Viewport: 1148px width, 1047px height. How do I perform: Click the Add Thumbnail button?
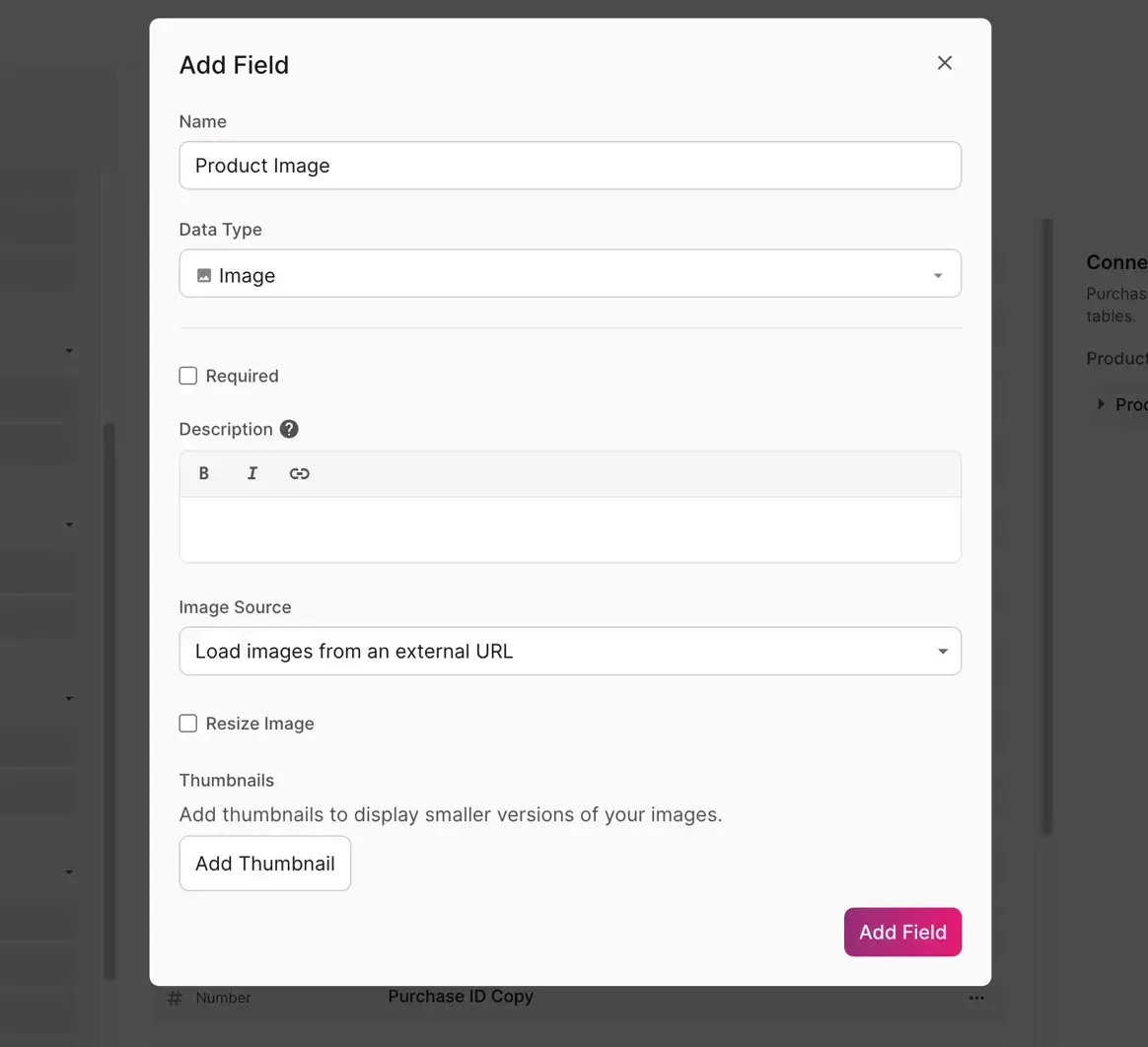[x=264, y=863]
